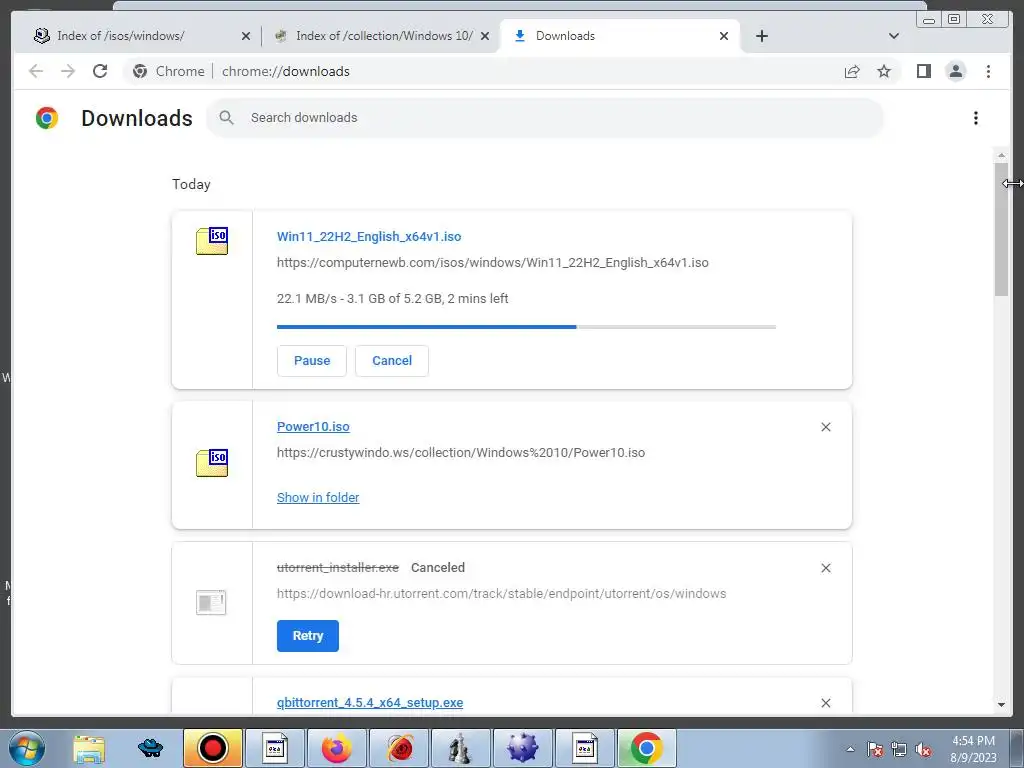Click the crustywindo.ws source URL

[460, 453]
